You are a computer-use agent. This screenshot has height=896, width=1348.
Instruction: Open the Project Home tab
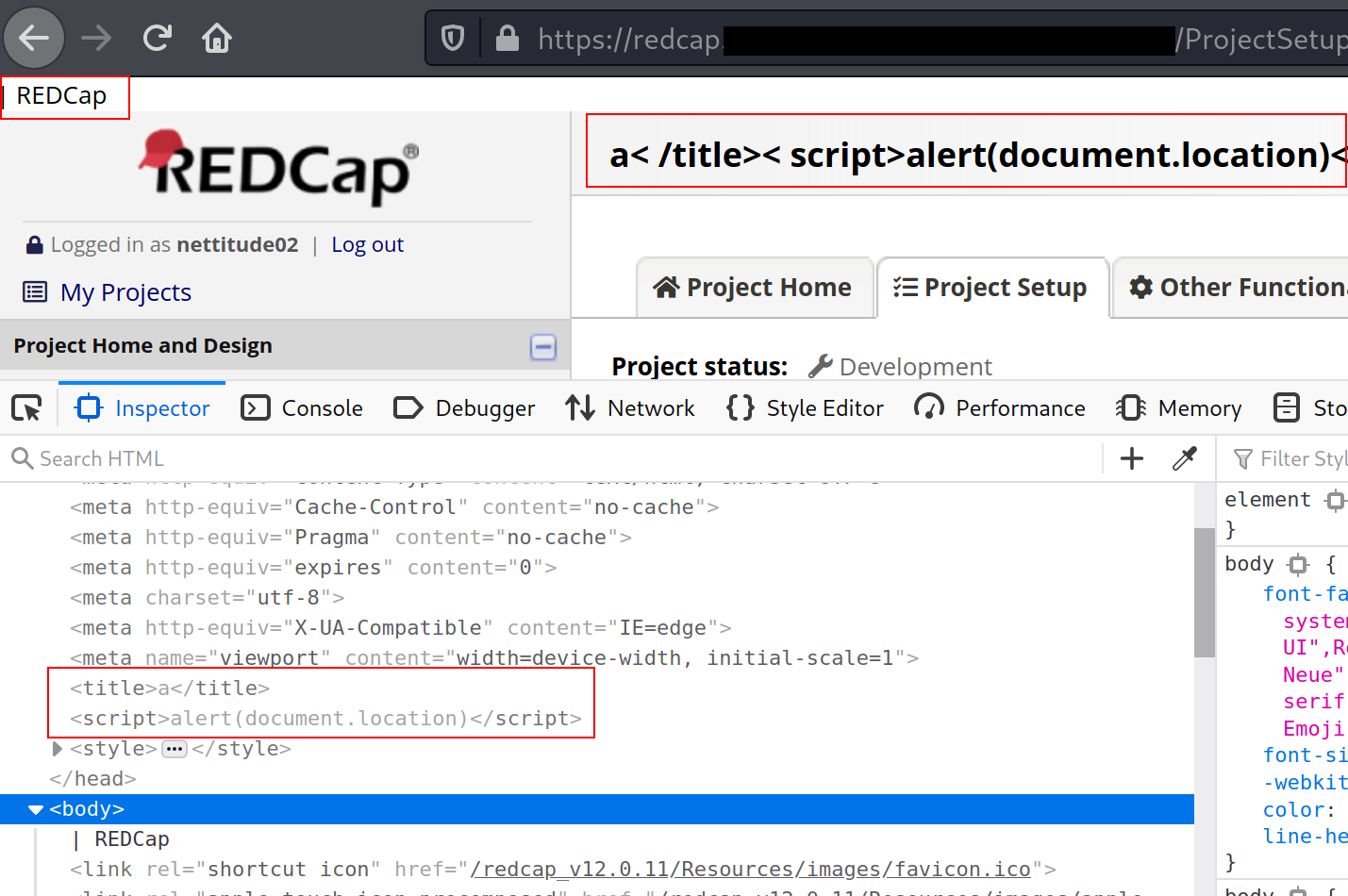click(x=753, y=288)
